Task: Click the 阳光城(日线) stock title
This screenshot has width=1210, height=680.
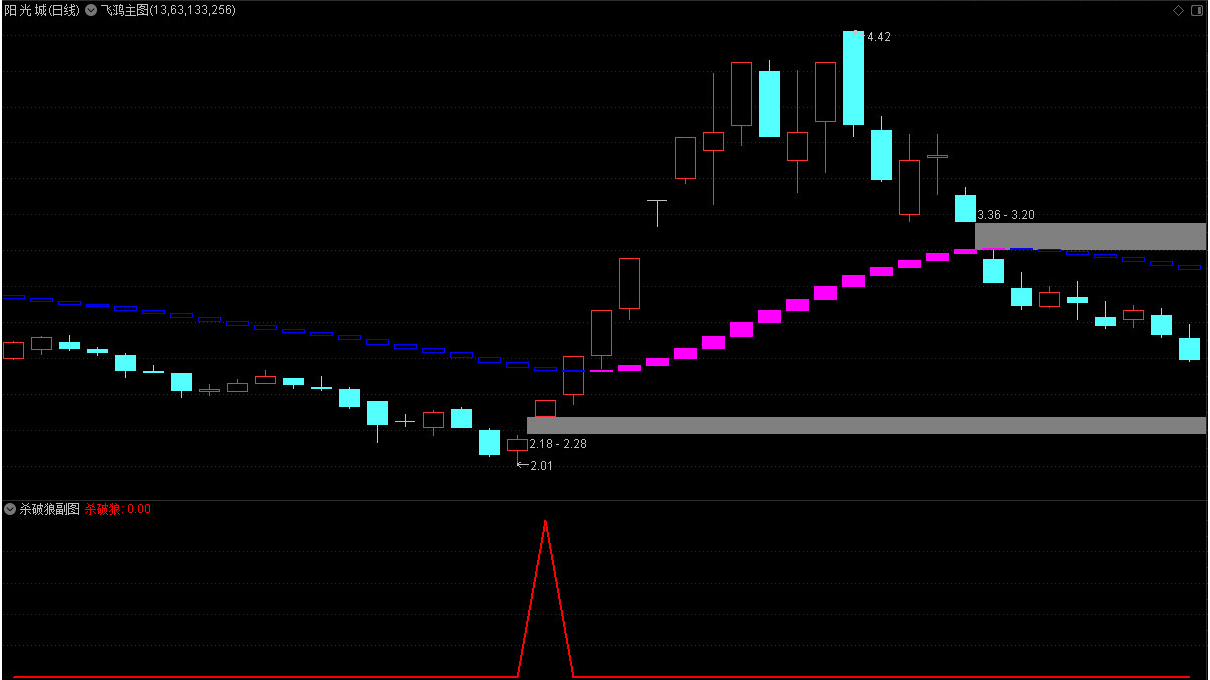Action: 43,10
